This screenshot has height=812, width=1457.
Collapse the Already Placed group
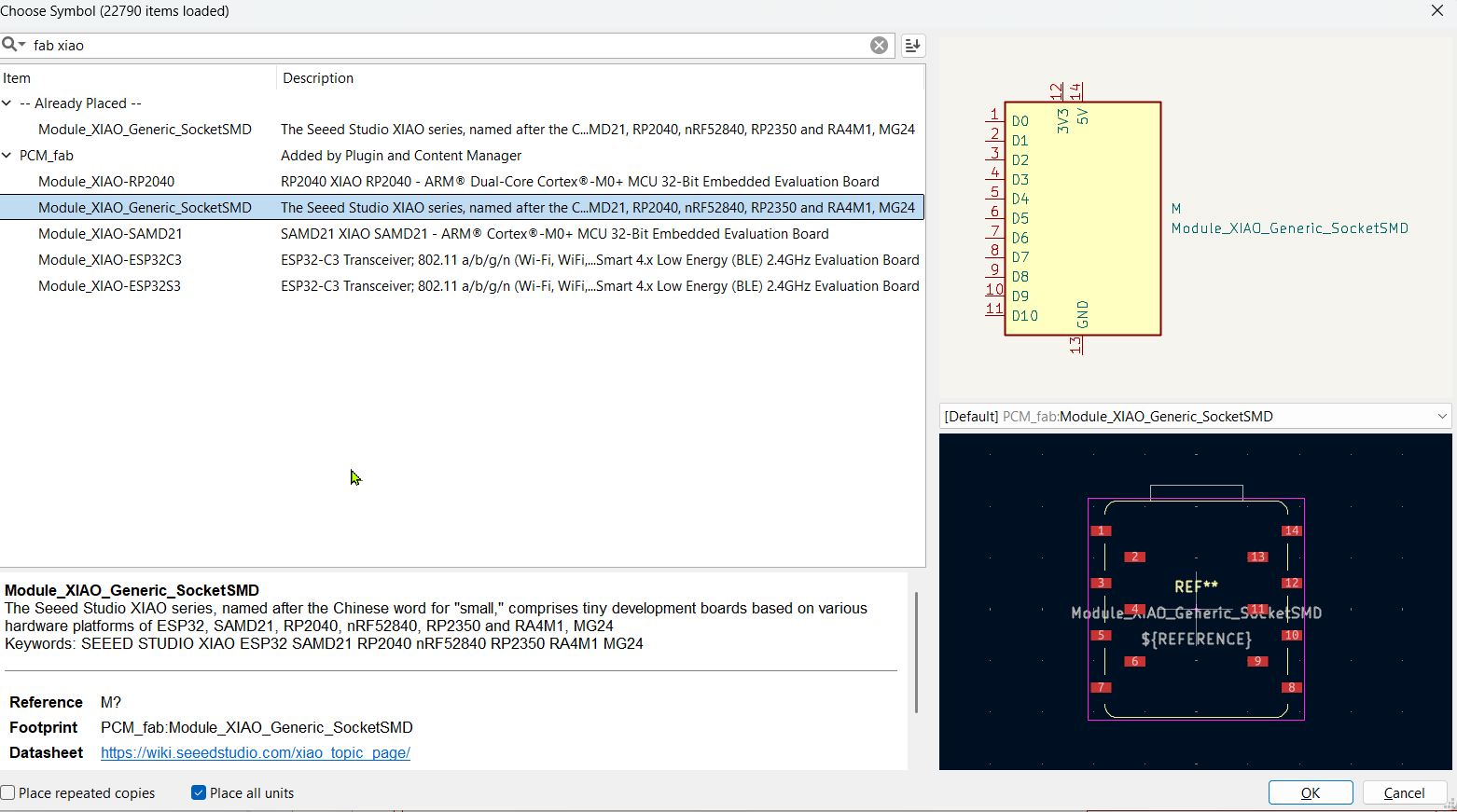7,103
